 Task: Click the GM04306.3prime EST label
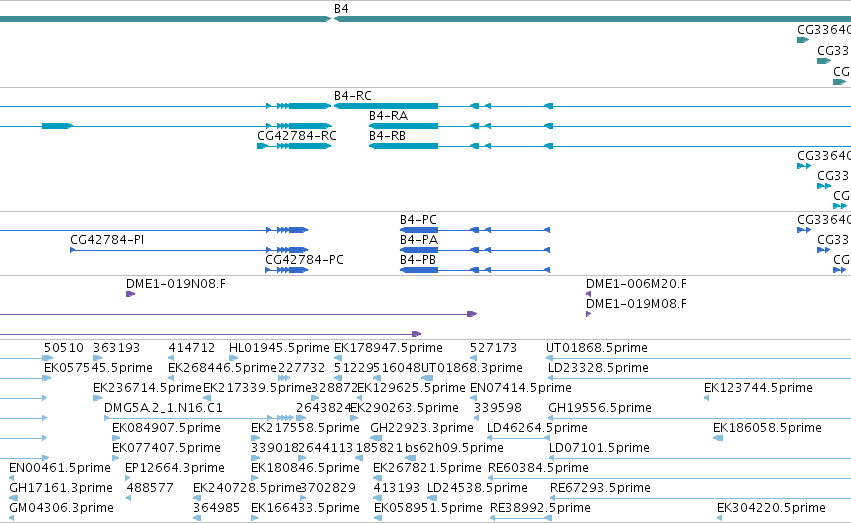coord(61,508)
